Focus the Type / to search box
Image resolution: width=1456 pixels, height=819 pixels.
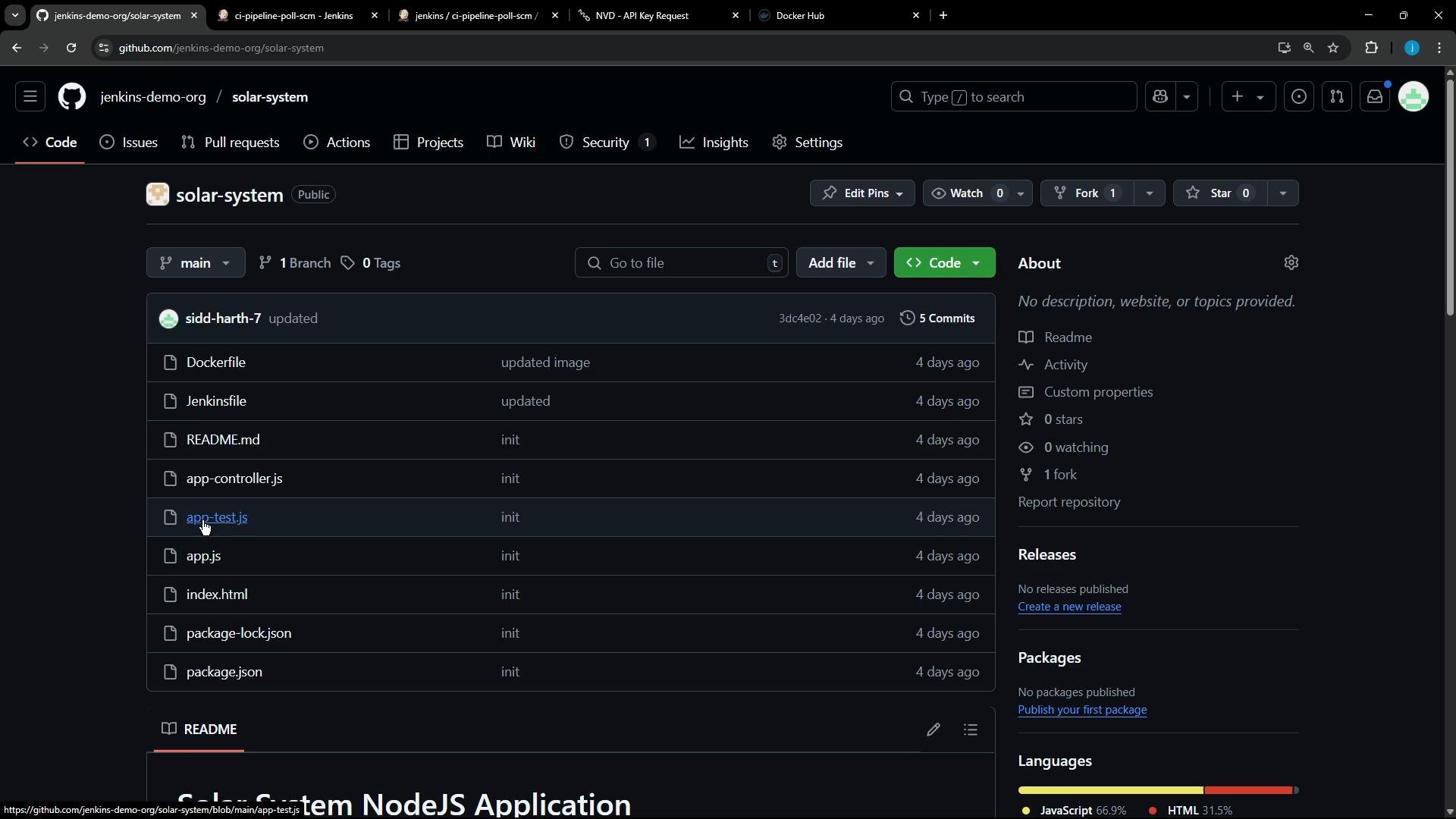(x=1014, y=97)
